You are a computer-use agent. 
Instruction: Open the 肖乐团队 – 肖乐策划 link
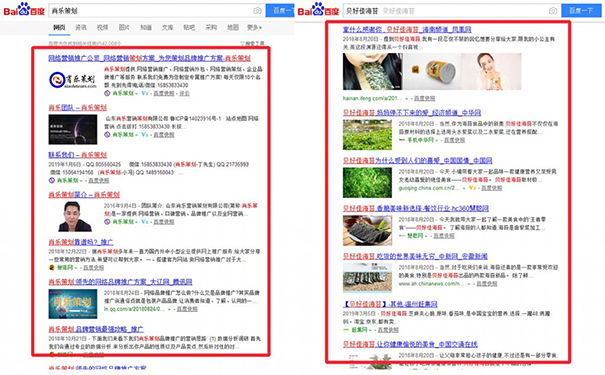click(x=78, y=107)
